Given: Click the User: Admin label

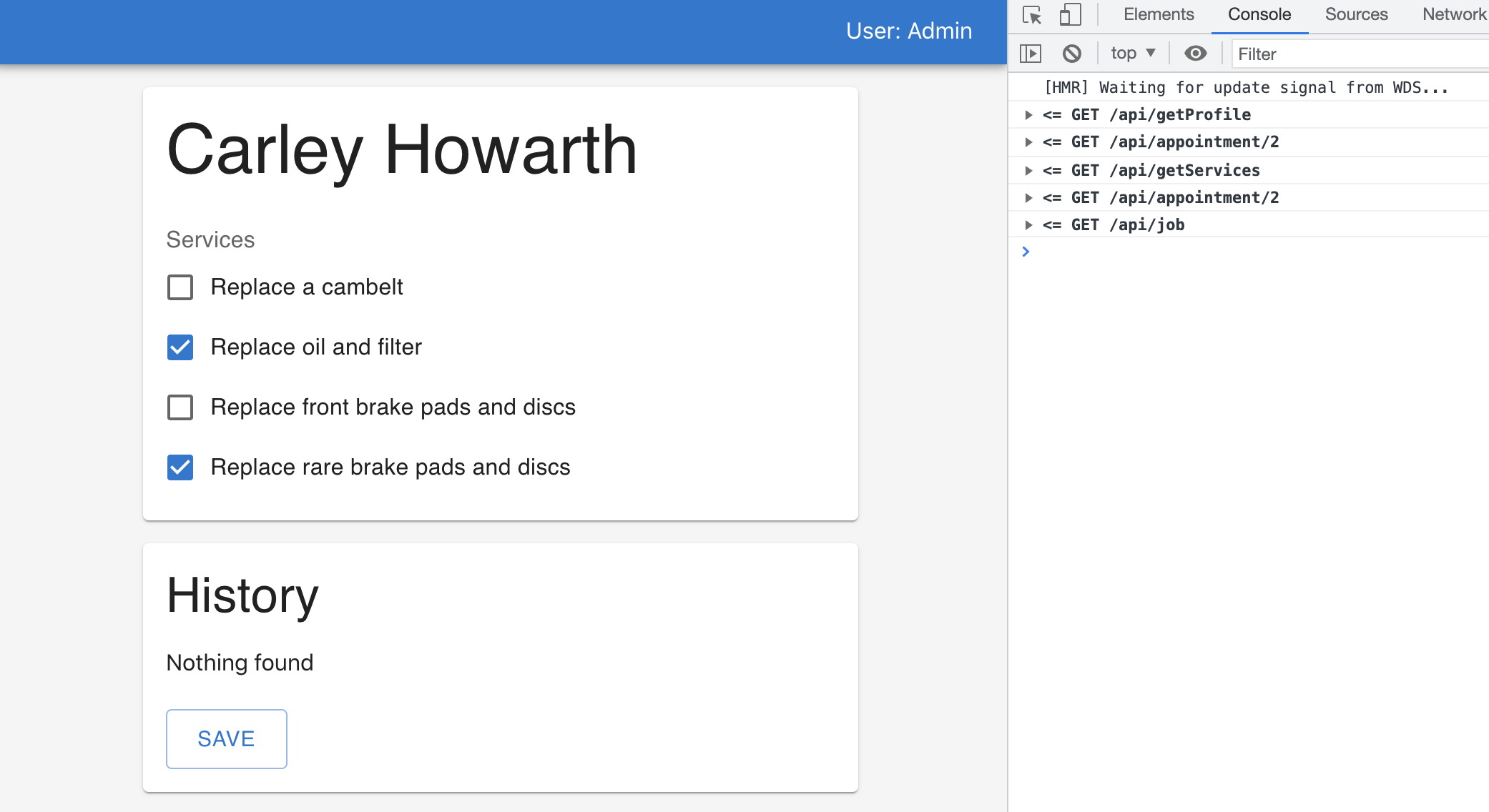Looking at the screenshot, I should (x=908, y=31).
